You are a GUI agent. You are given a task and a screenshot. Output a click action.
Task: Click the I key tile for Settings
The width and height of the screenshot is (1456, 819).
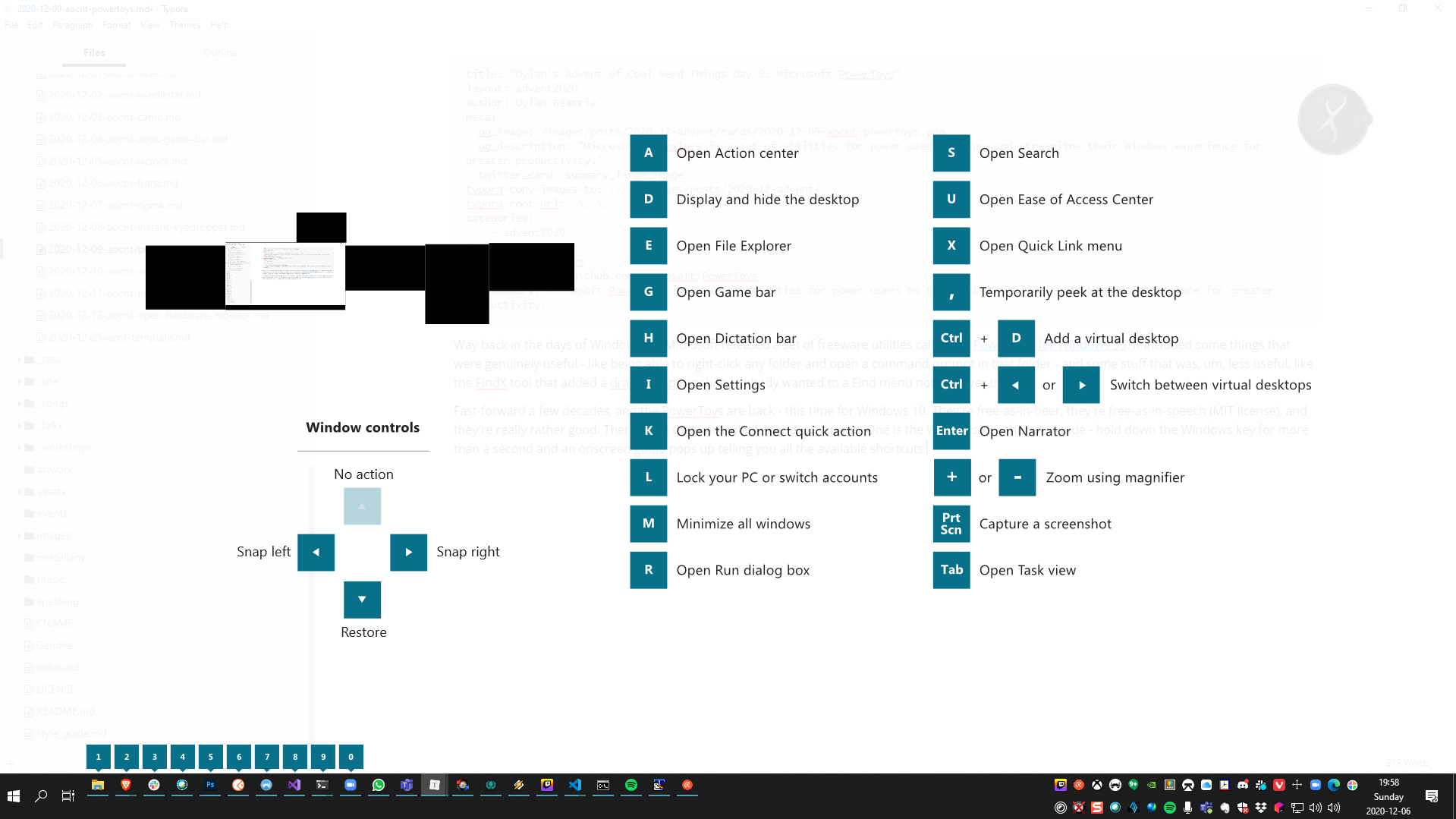point(648,384)
